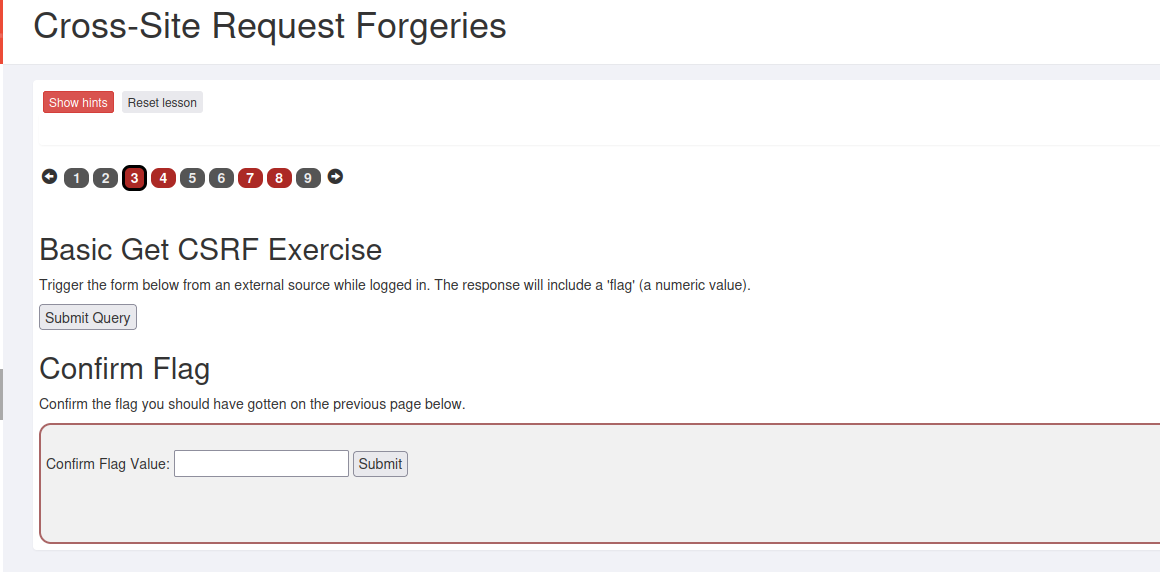Select lesson page 9
This screenshot has width=1160, height=572.
pyautogui.click(x=308, y=178)
